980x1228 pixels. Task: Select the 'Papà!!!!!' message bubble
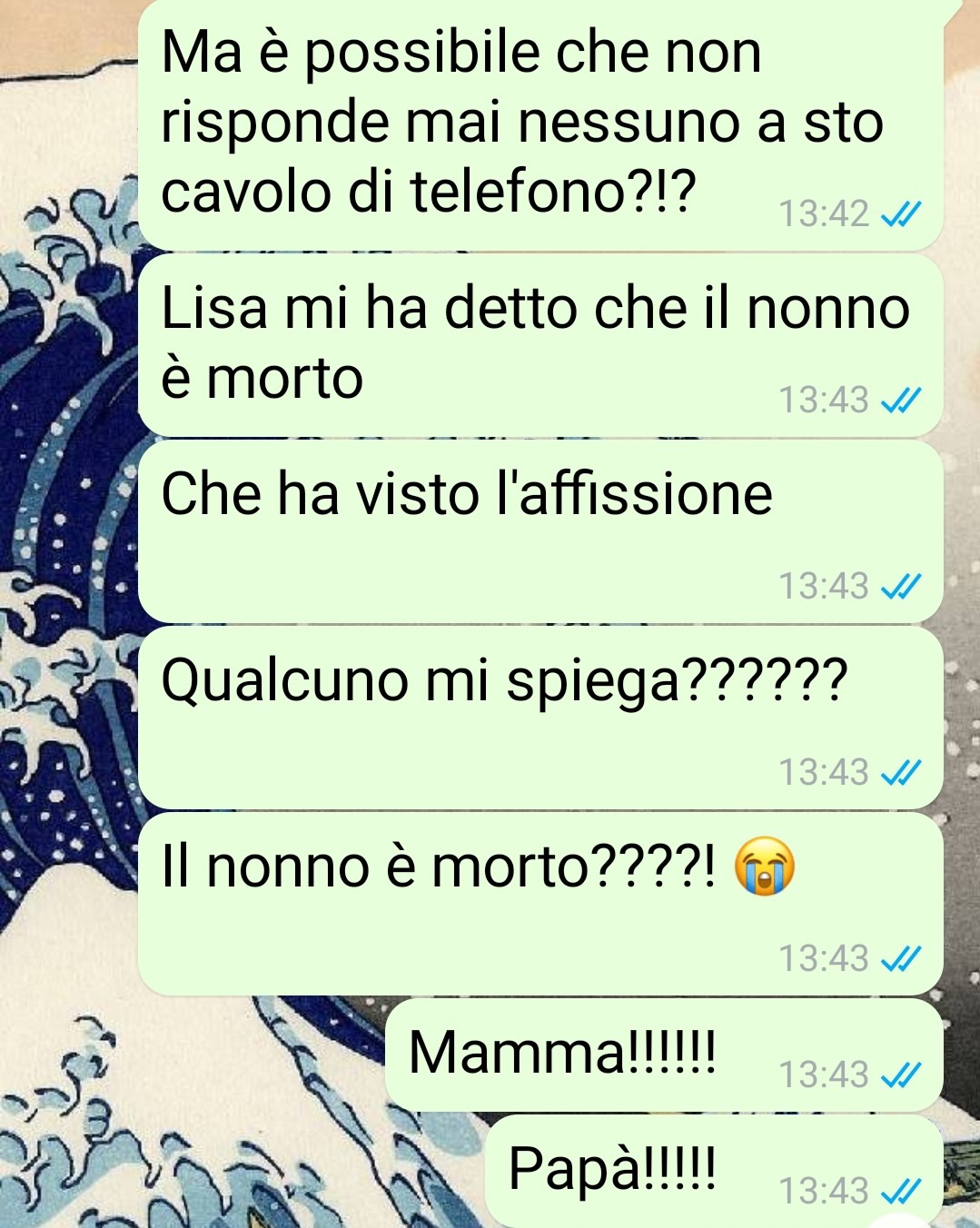pyautogui.click(x=714, y=1172)
